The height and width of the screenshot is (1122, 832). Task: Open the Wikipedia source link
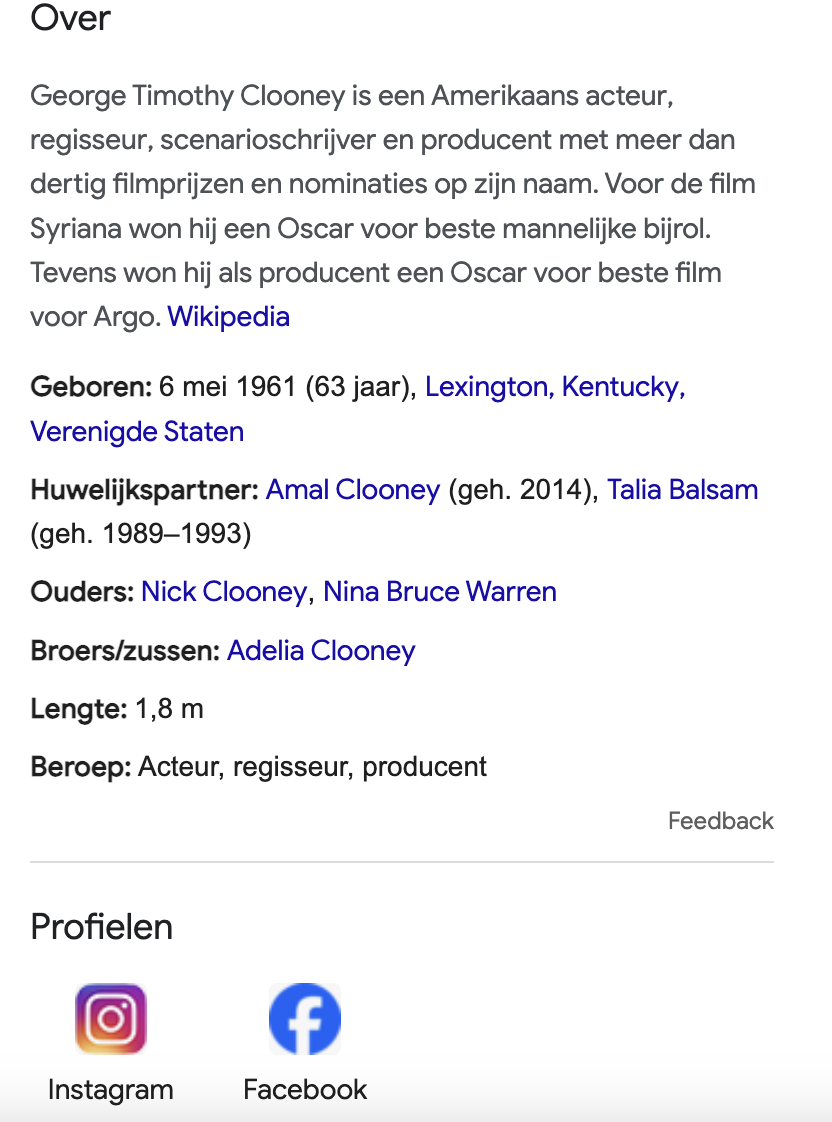coord(228,316)
